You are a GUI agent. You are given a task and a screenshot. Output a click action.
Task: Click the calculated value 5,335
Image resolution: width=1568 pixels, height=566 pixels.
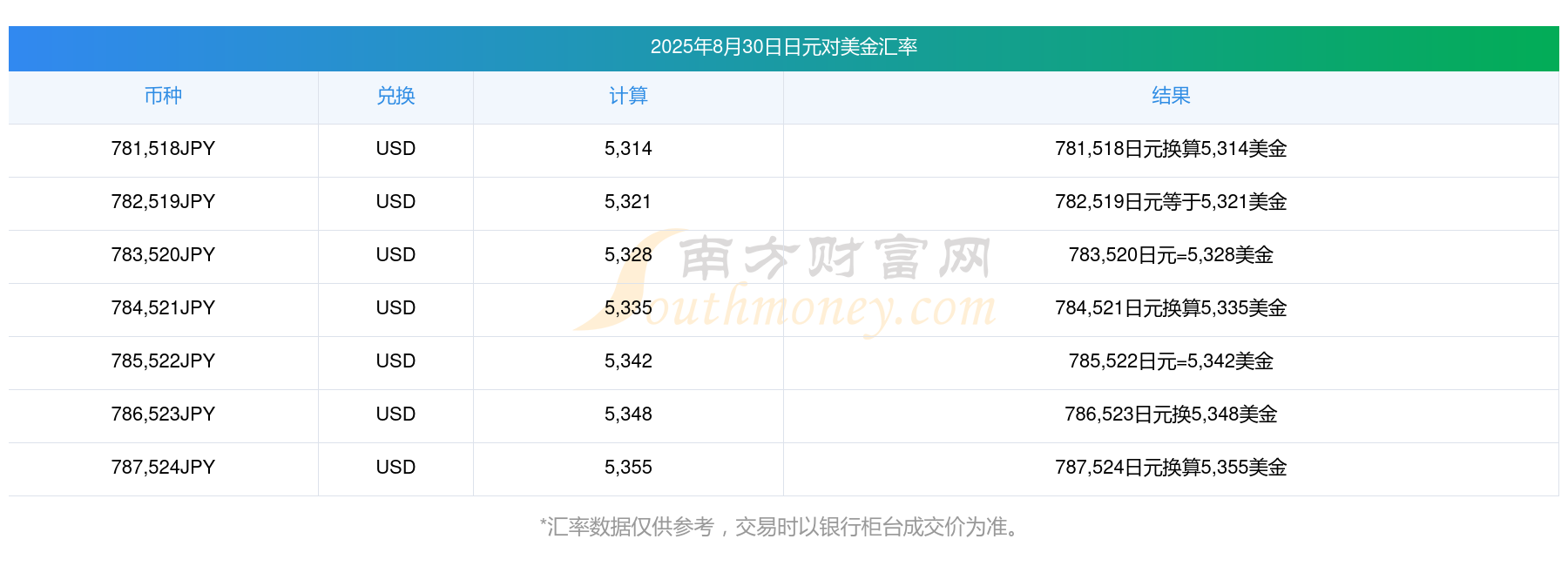point(628,308)
